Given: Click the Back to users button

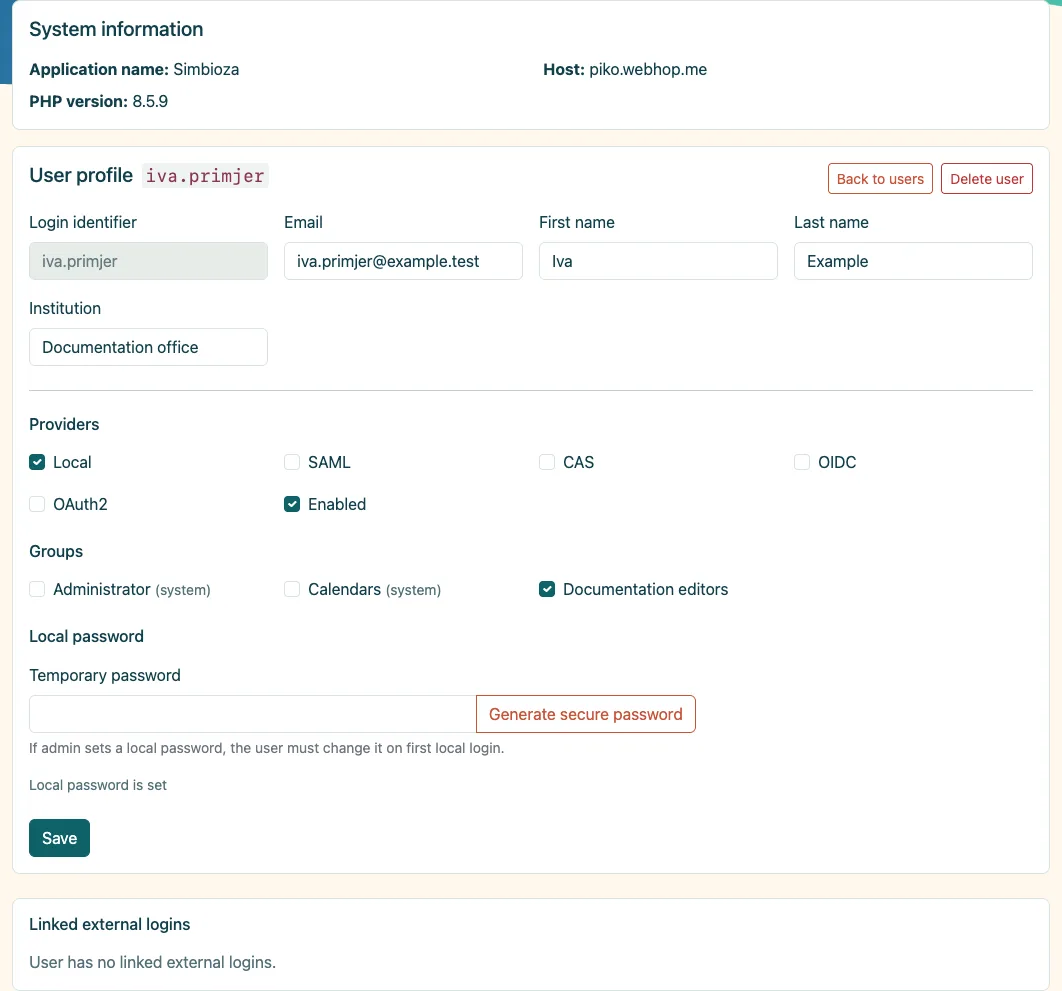Looking at the screenshot, I should [880, 179].
